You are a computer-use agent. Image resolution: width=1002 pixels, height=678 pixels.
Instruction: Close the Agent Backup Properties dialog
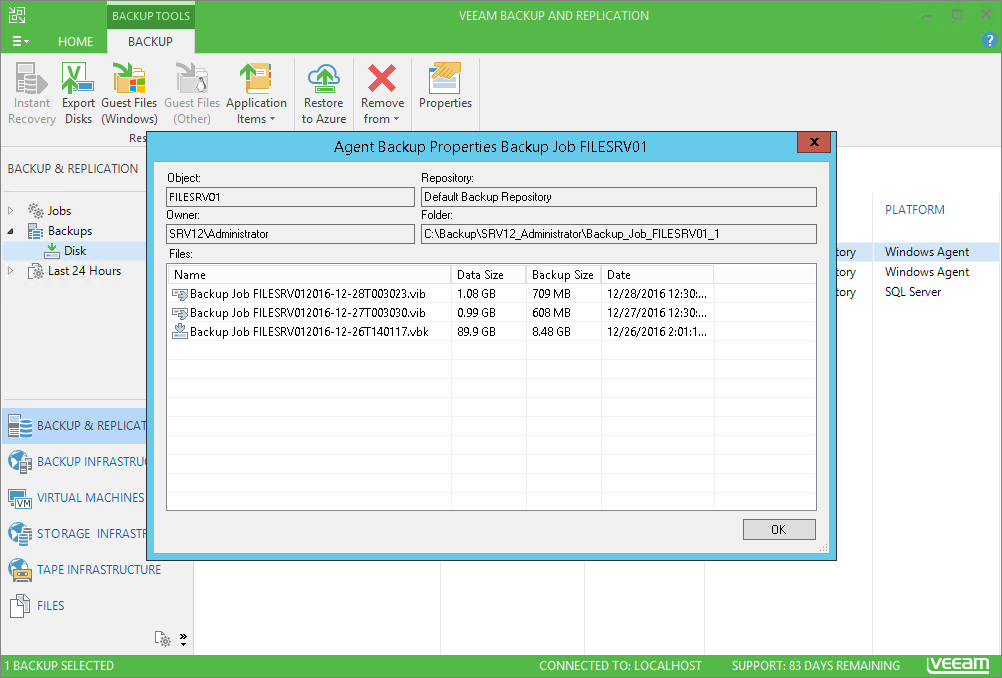[813, 142]
